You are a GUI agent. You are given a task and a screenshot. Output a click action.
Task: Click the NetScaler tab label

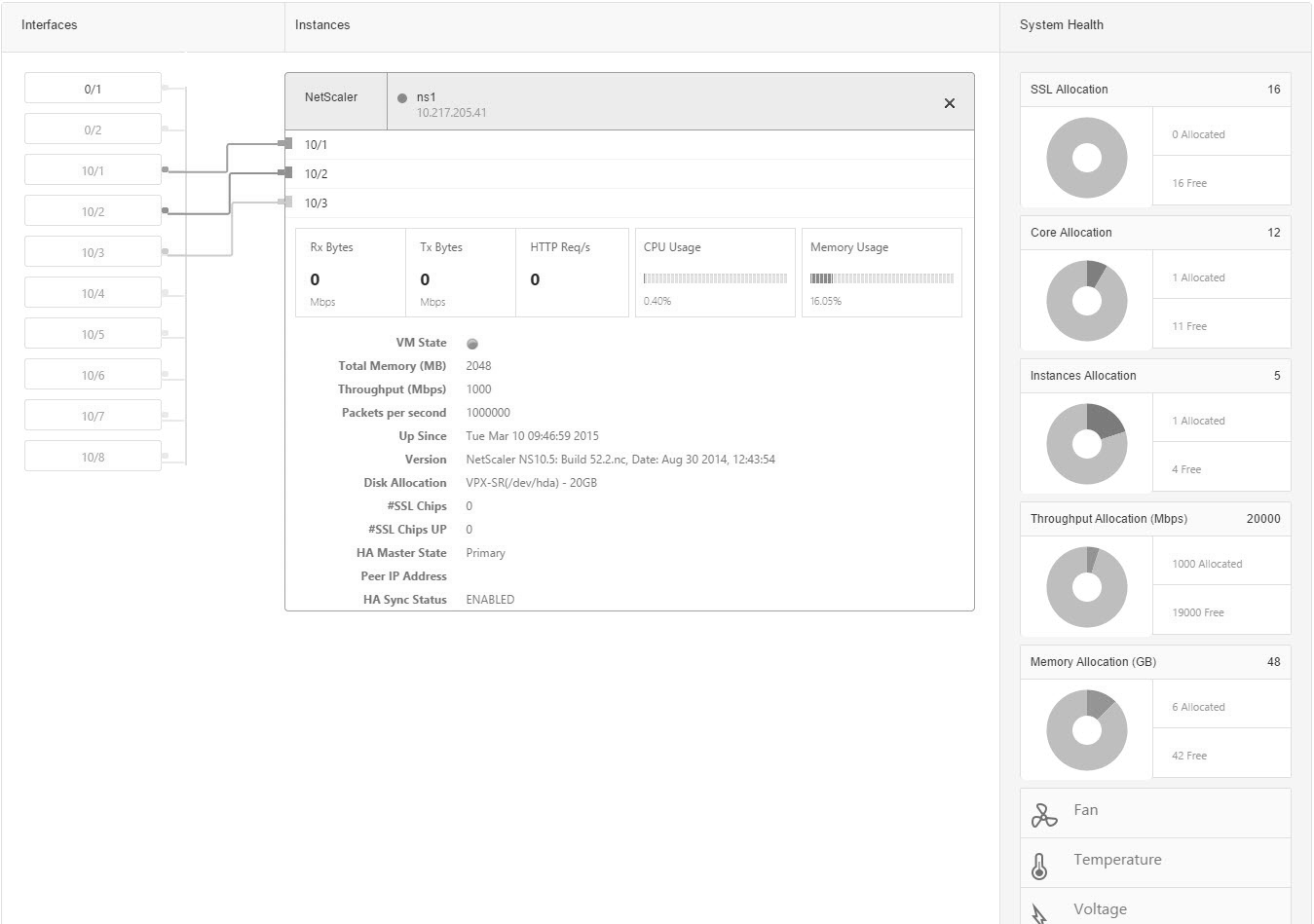[331, 97]
